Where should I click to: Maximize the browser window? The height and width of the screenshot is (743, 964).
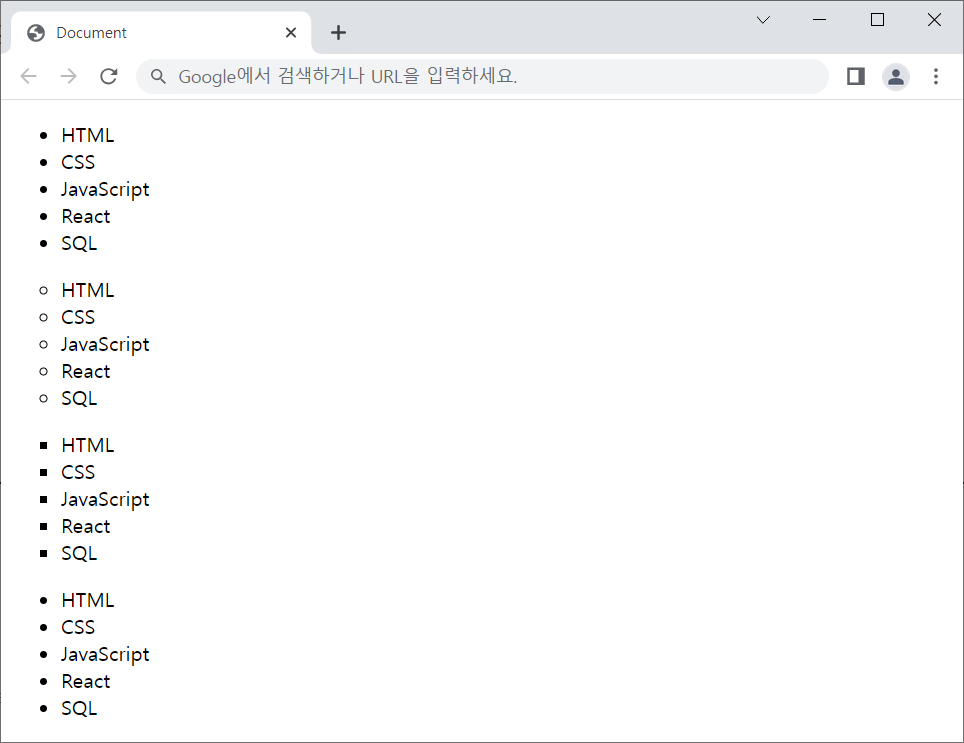(877, 20)
